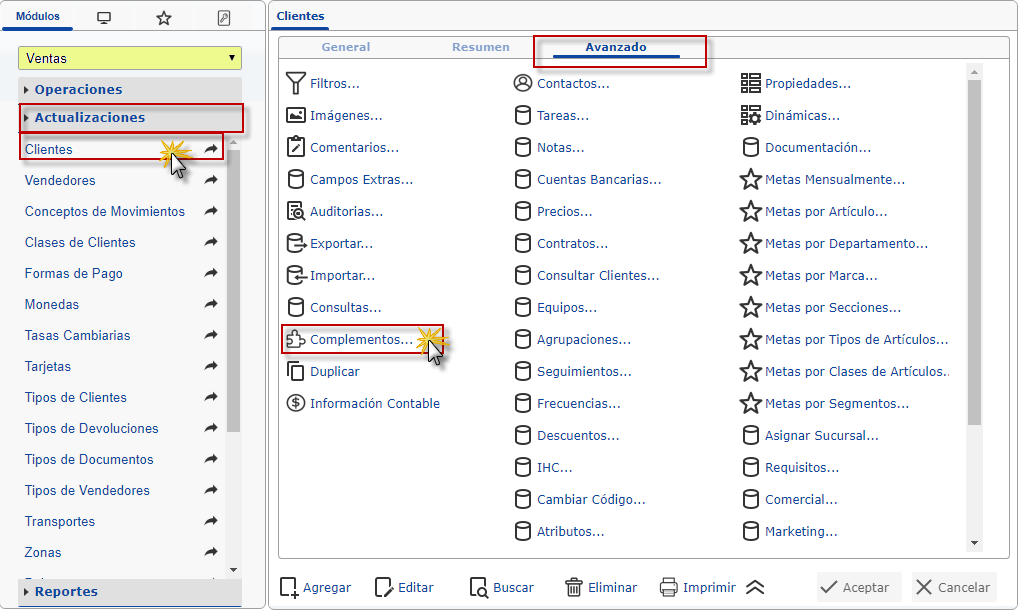This screenshot has height=610, width=1020.
Task: Click the Metas Mensualmente star icon
Action: tap(750, 179)
